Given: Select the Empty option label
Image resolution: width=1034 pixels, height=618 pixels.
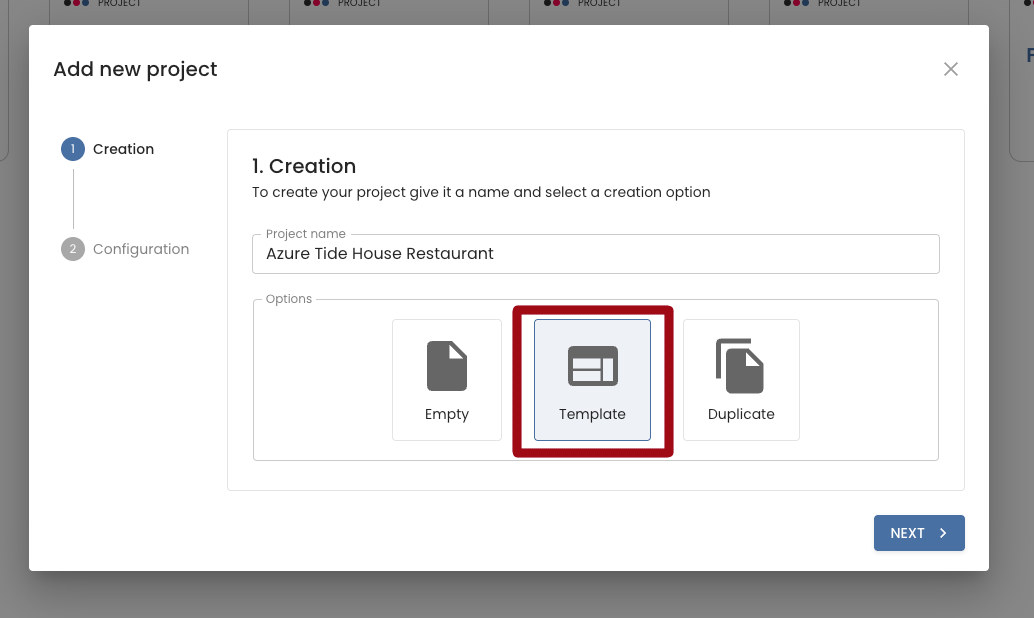Looking at the screenshot, I should tap(446, 414).
